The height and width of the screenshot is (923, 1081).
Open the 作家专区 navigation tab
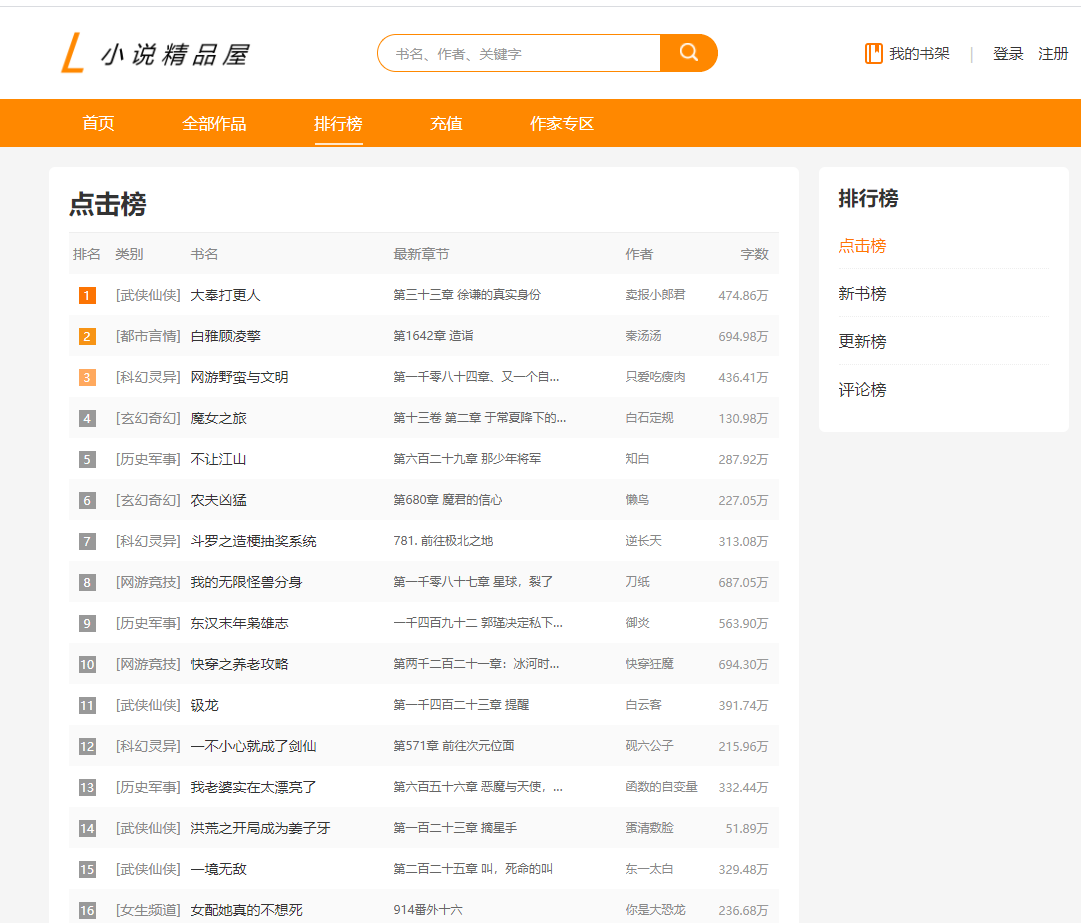(562, 124)
